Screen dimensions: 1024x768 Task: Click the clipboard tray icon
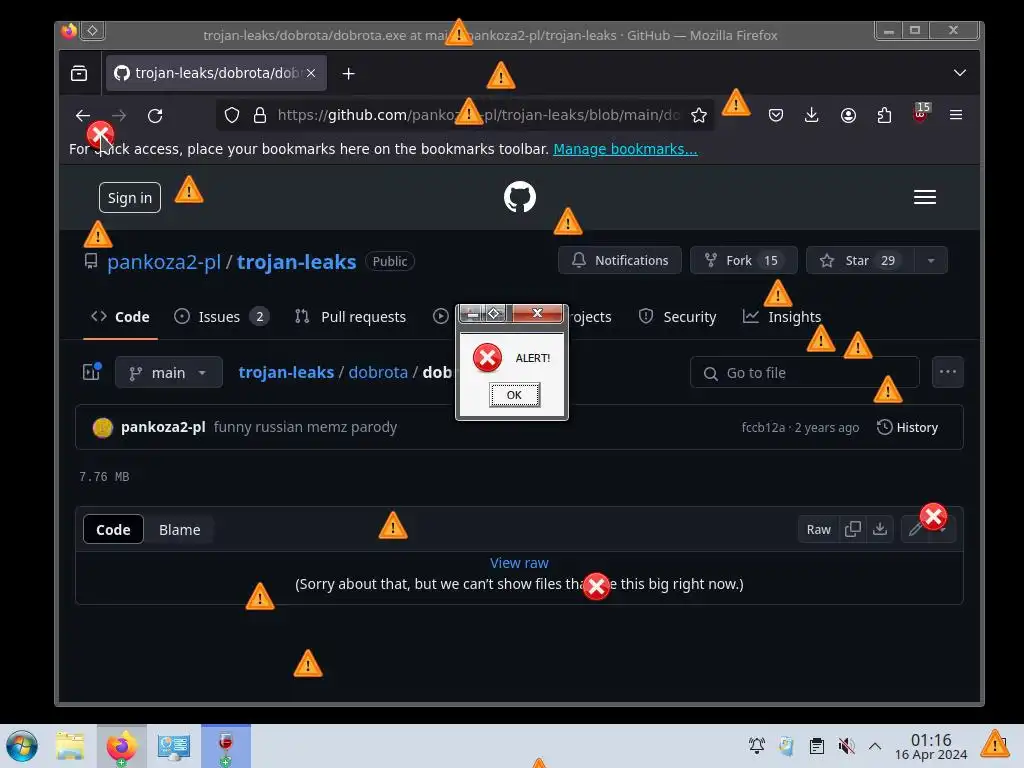point(816,746)
